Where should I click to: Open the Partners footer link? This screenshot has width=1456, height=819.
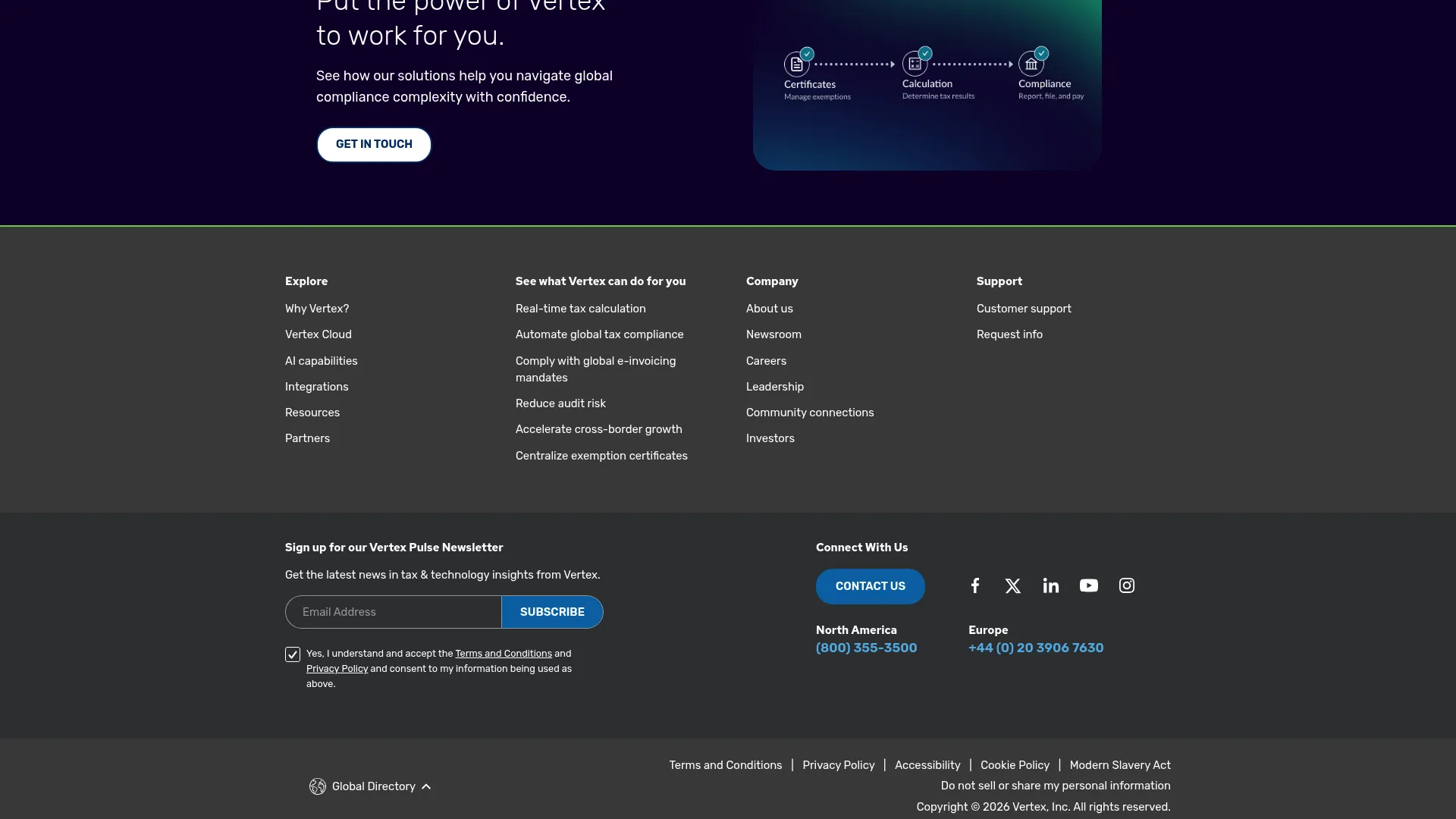click(308, 438)
